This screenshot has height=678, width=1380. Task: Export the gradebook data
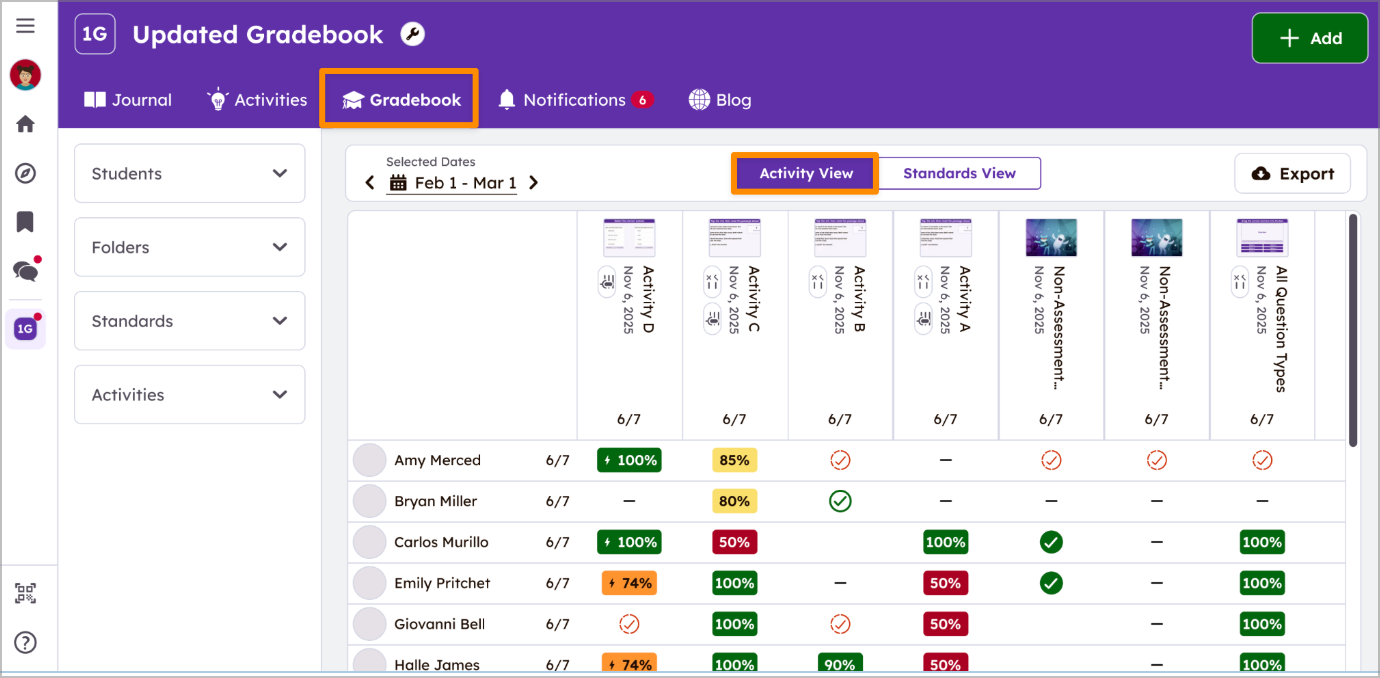1292,174
